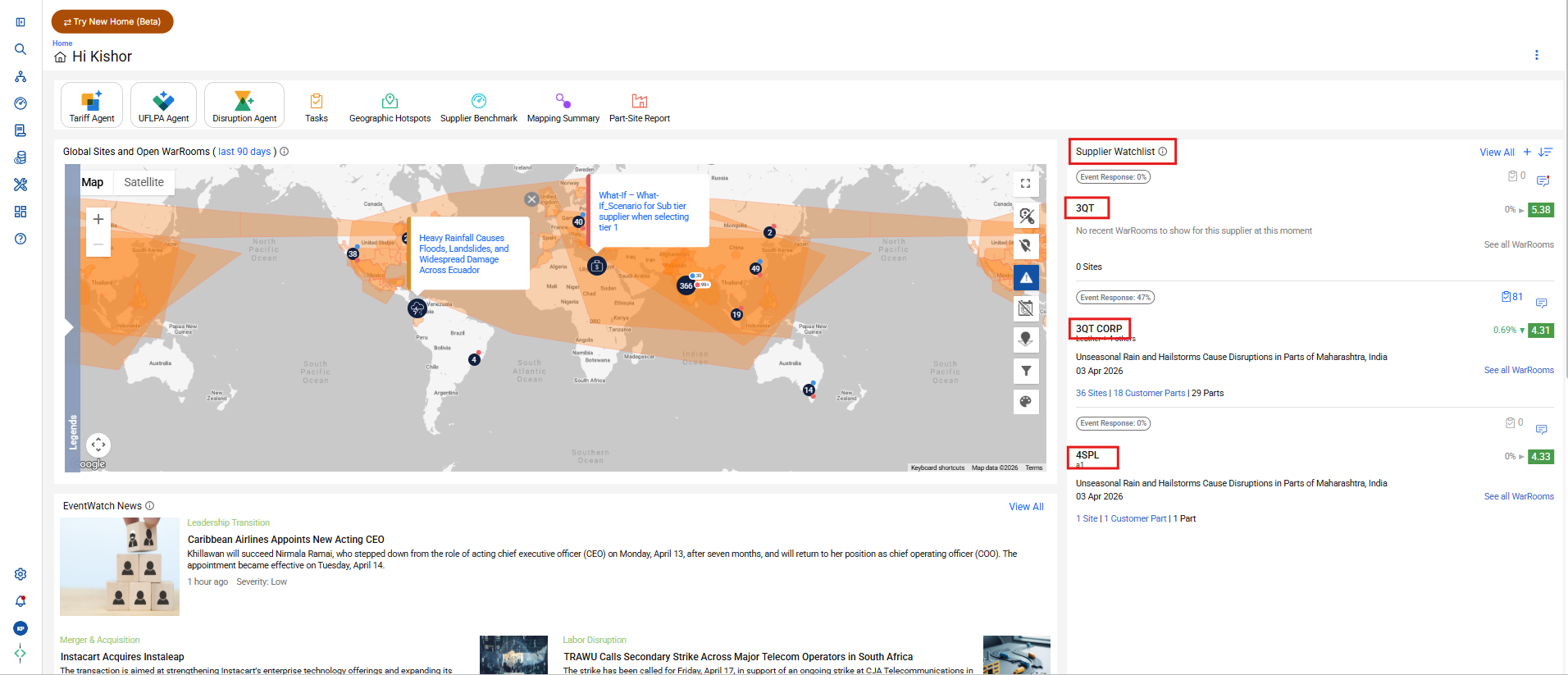Open the help question mark icon
The image size is (1568, 675).
pos(21,239)
